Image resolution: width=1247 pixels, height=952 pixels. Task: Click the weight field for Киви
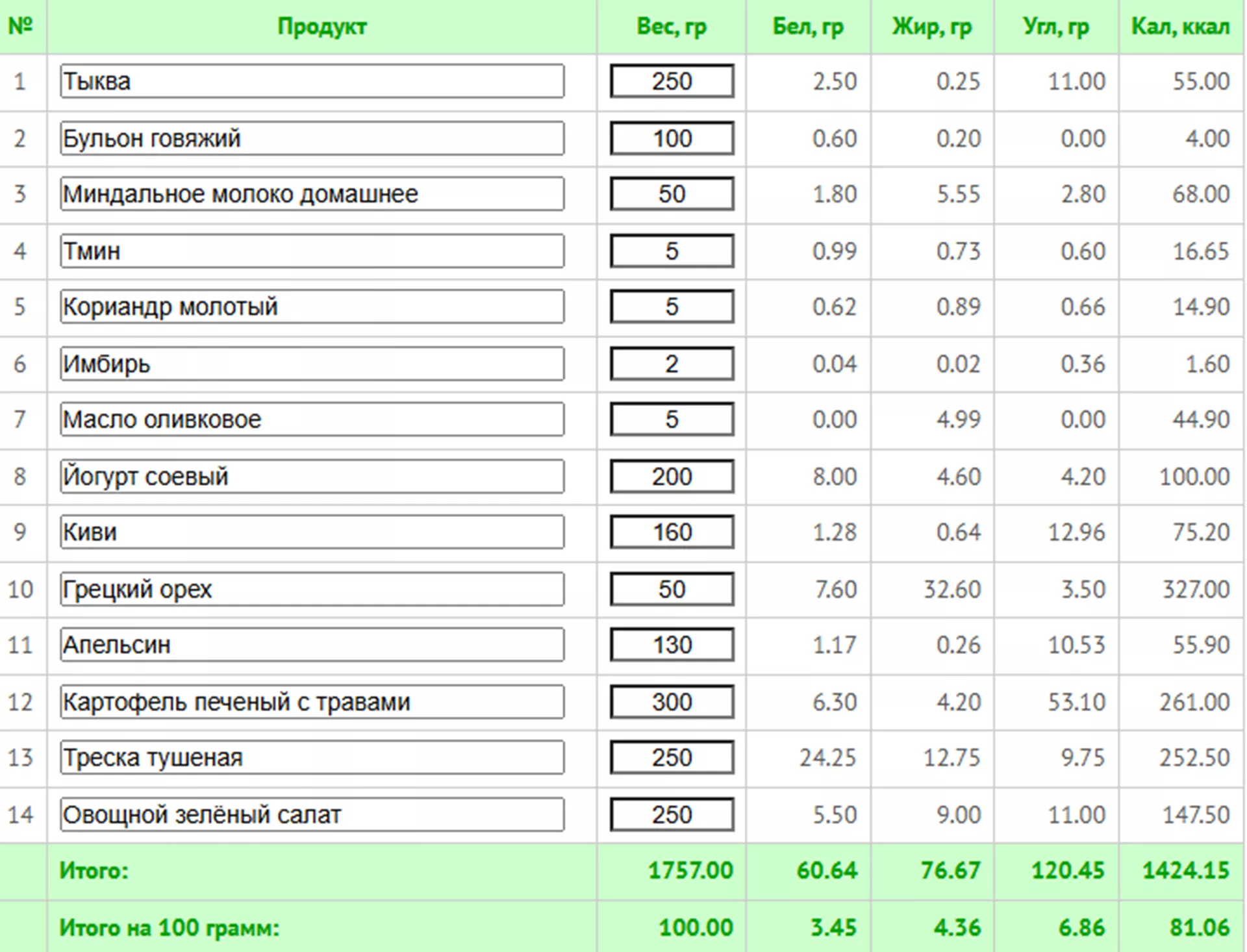pos(672,532)
